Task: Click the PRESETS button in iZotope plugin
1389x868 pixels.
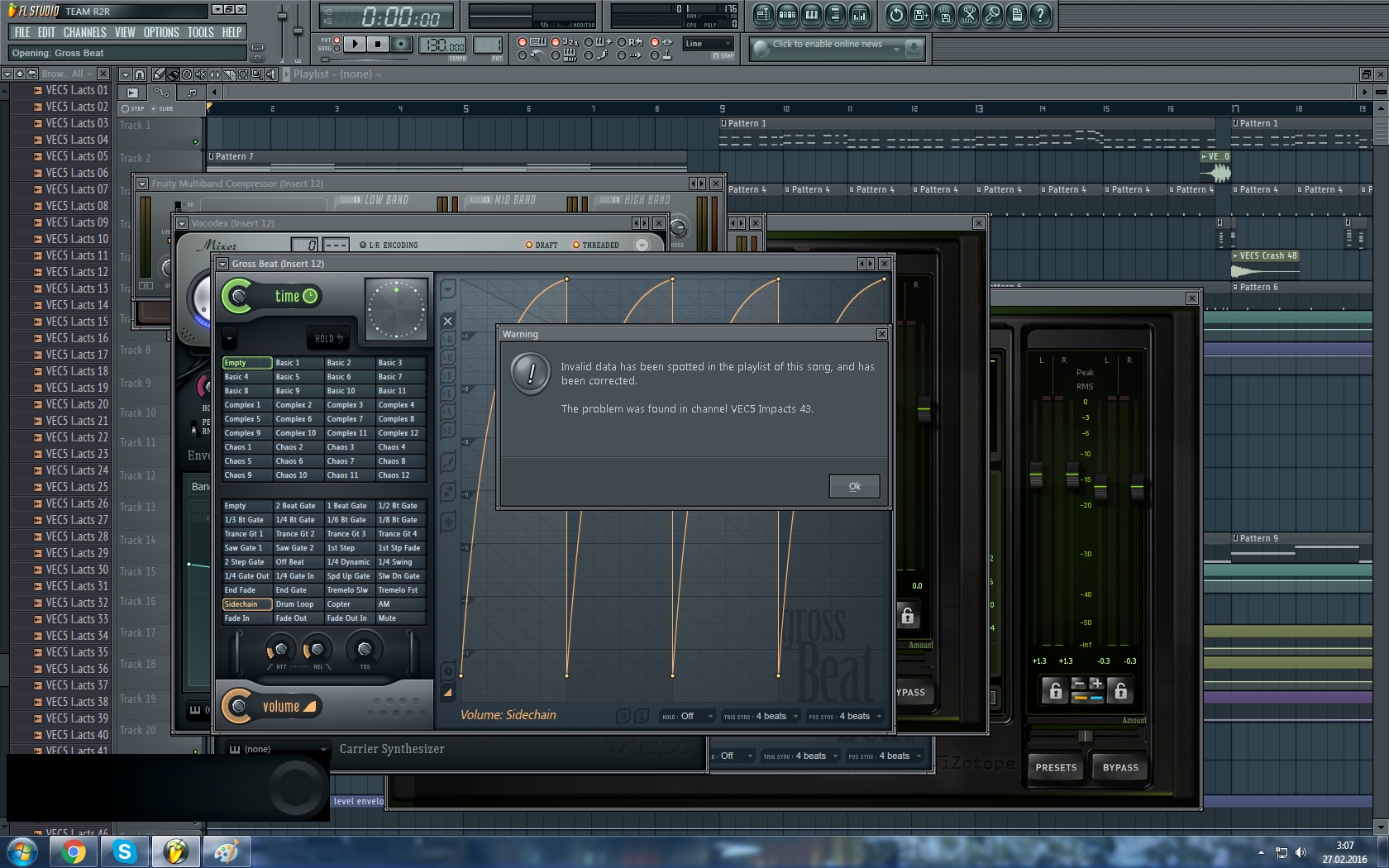Action: click(x=1056, y=767)
